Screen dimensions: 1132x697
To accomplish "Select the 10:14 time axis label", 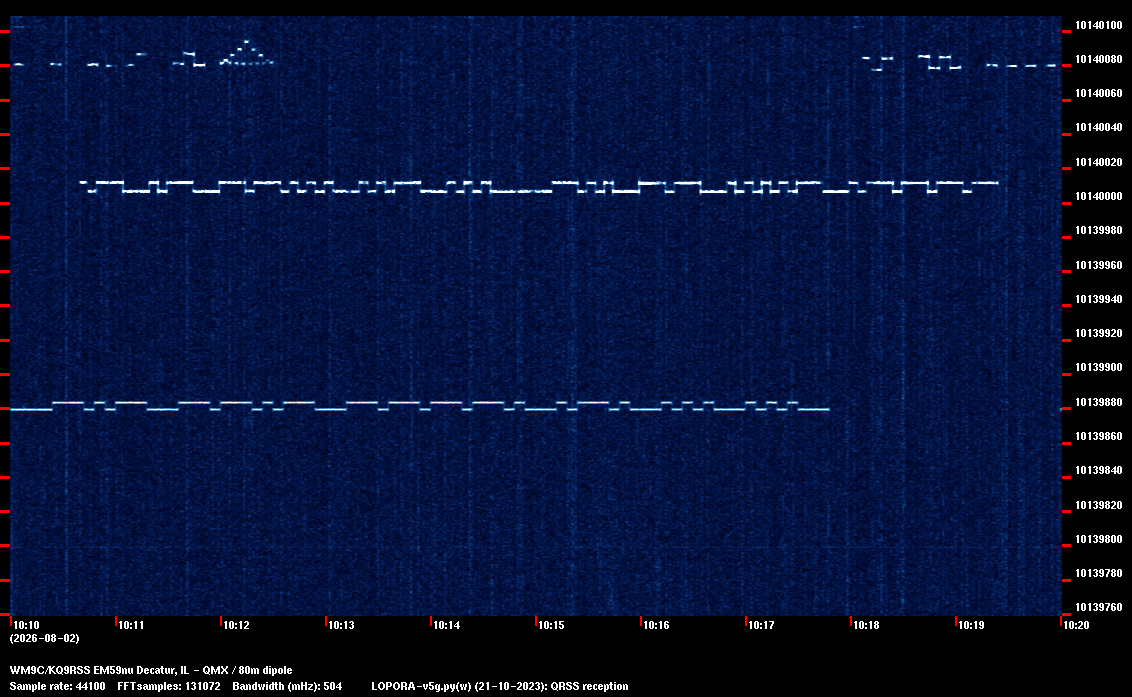I will tap(446, 625).
